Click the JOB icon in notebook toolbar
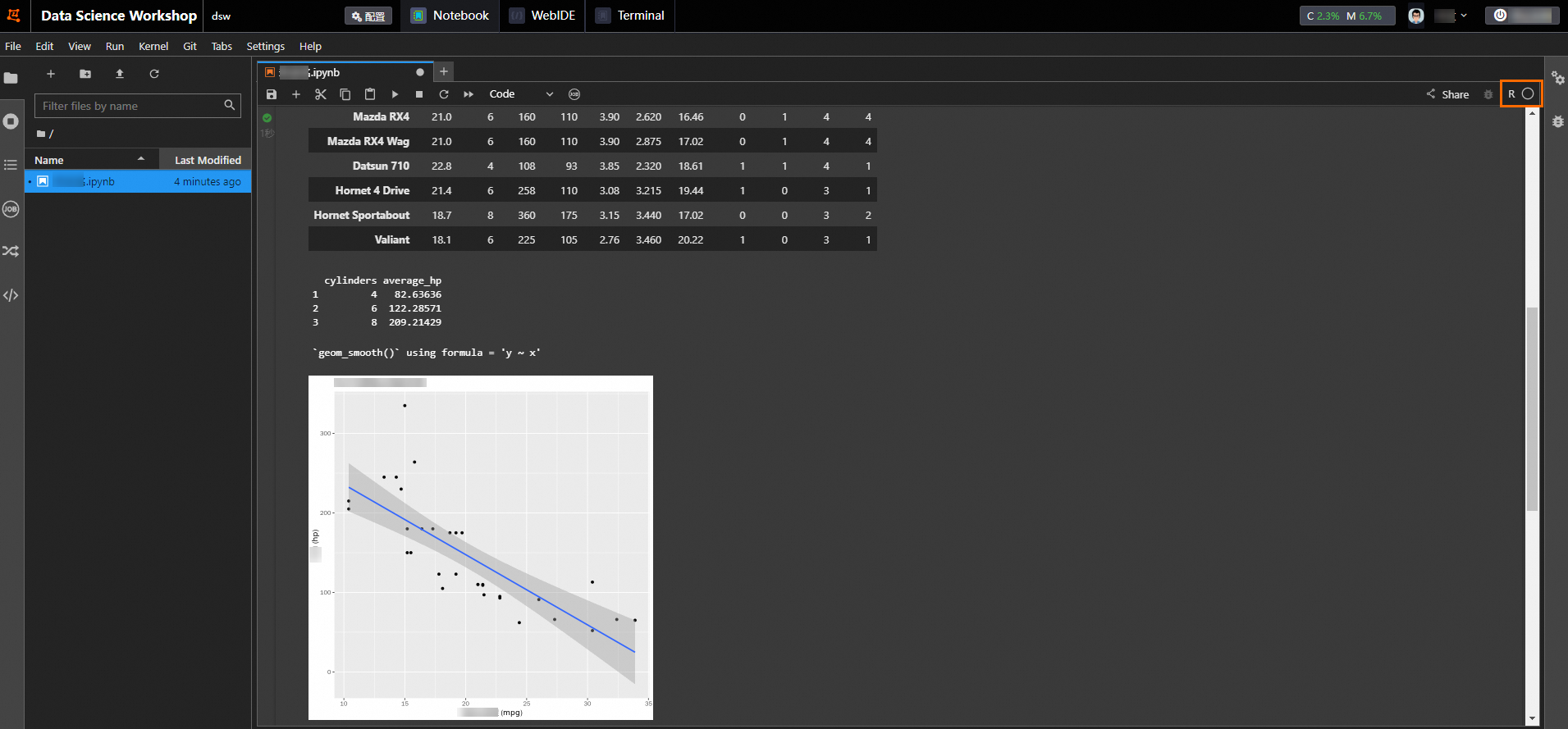This screenshot has height=729, width=1568. (x=574, y=94)
